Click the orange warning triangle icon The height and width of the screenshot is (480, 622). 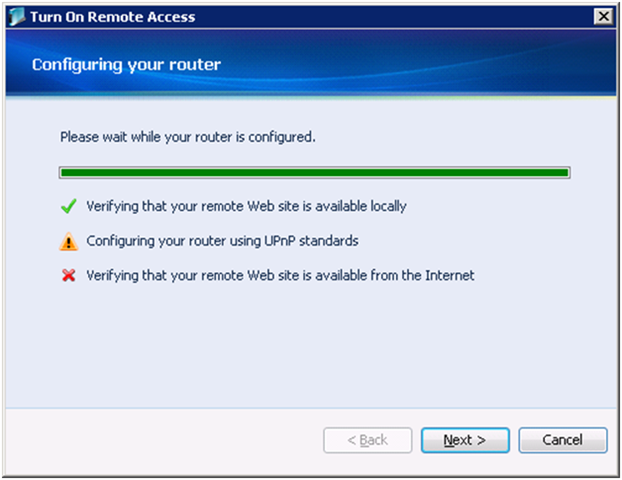[68, 241]
